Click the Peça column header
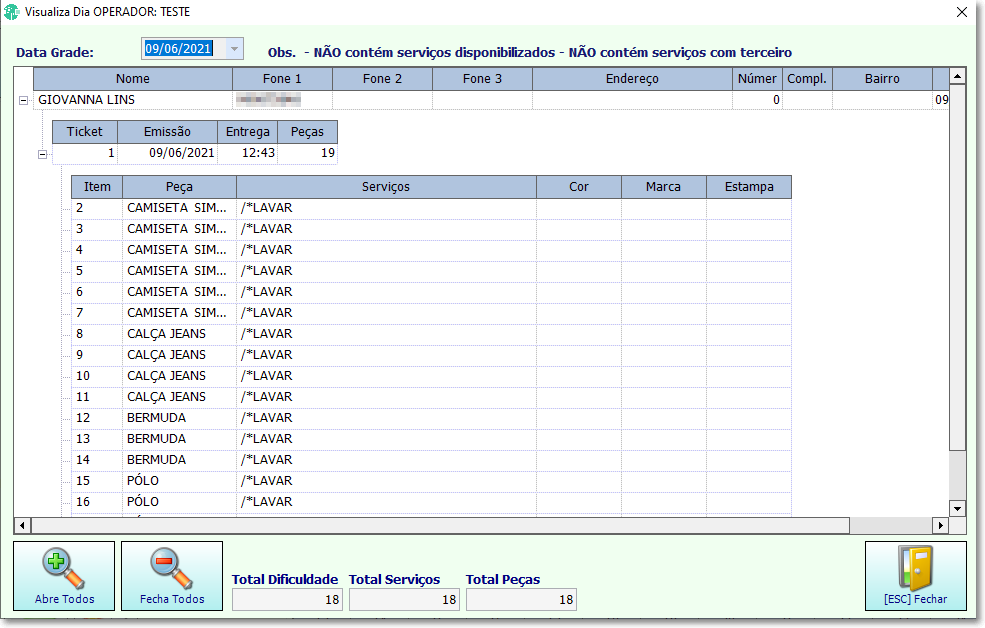The height and width of the screenshot is (628, 985). click(x=179, y=187)
